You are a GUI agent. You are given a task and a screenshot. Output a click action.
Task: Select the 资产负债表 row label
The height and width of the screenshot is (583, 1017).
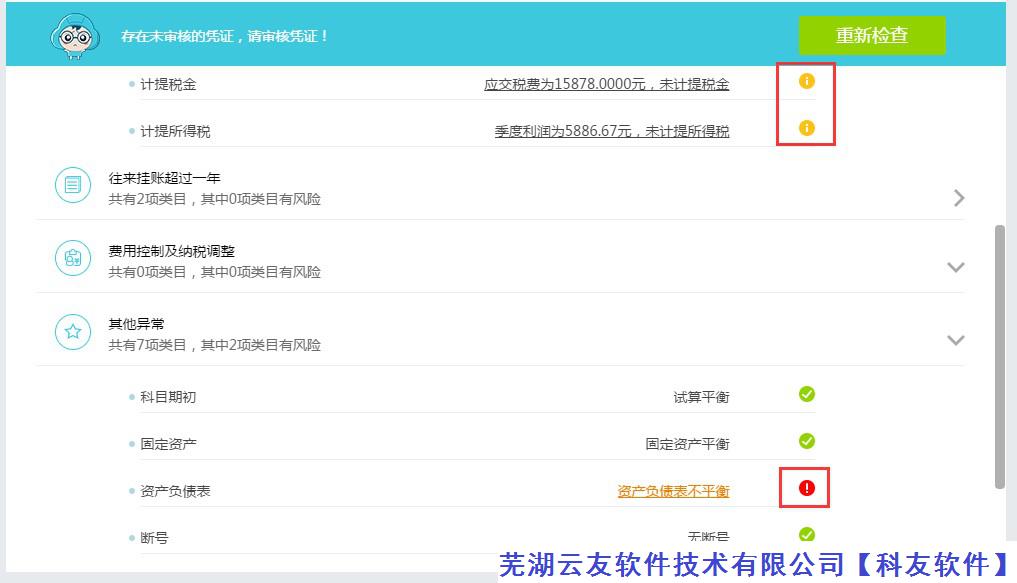click(175, 491)
